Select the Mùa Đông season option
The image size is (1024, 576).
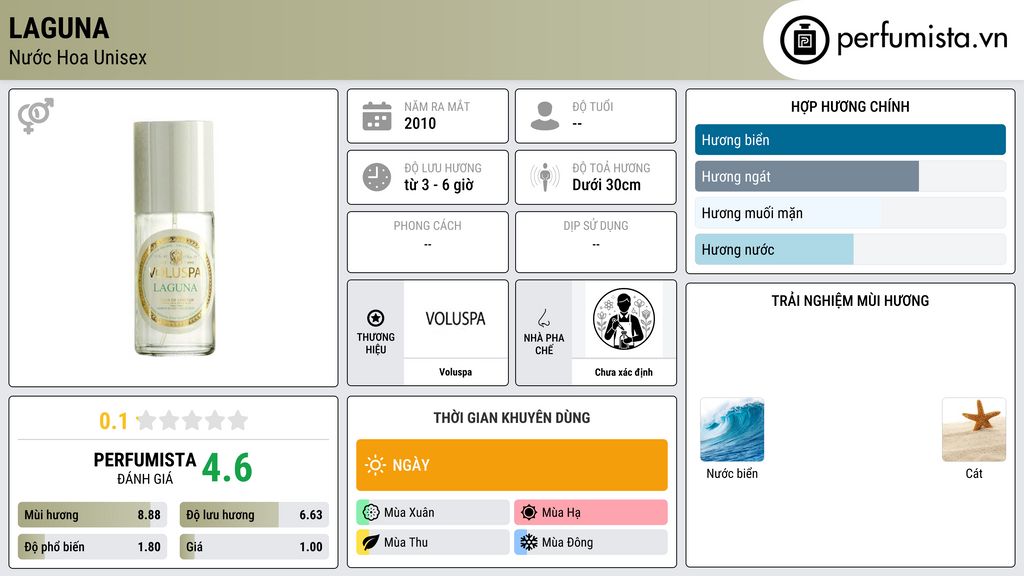coord(591,542)
